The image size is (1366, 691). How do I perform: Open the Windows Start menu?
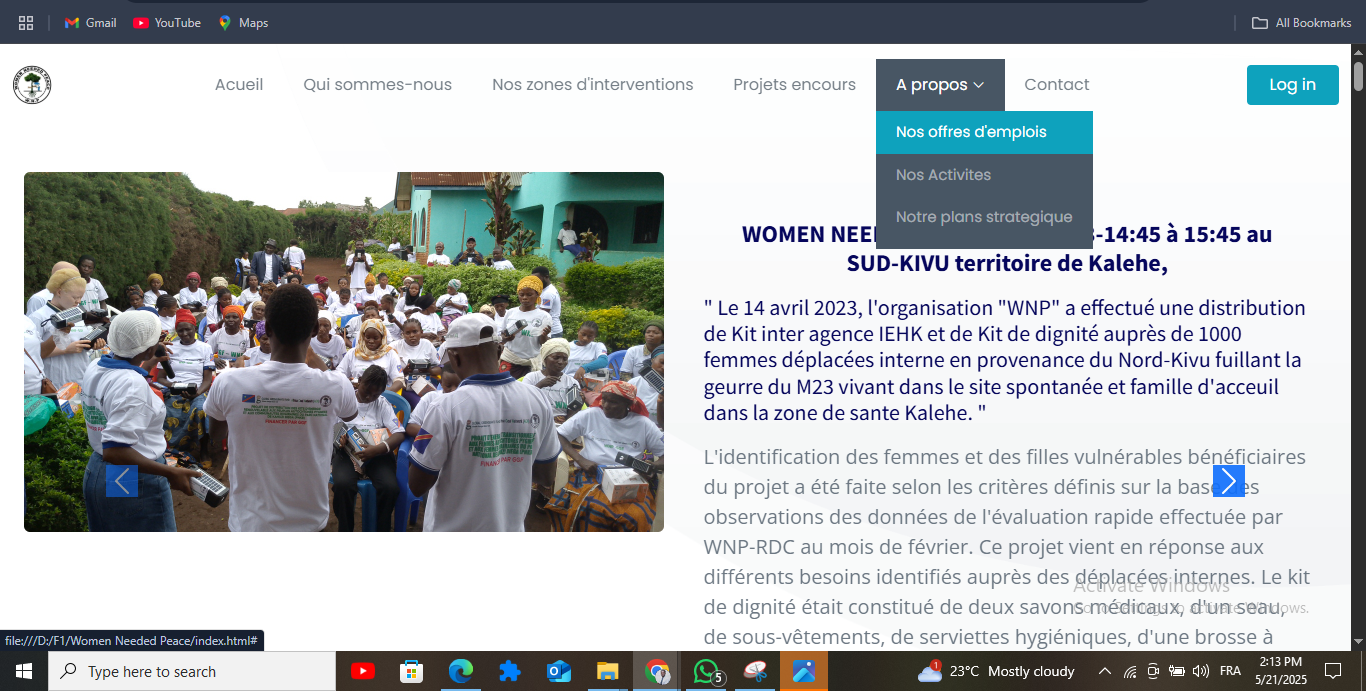tap(24, 671)
